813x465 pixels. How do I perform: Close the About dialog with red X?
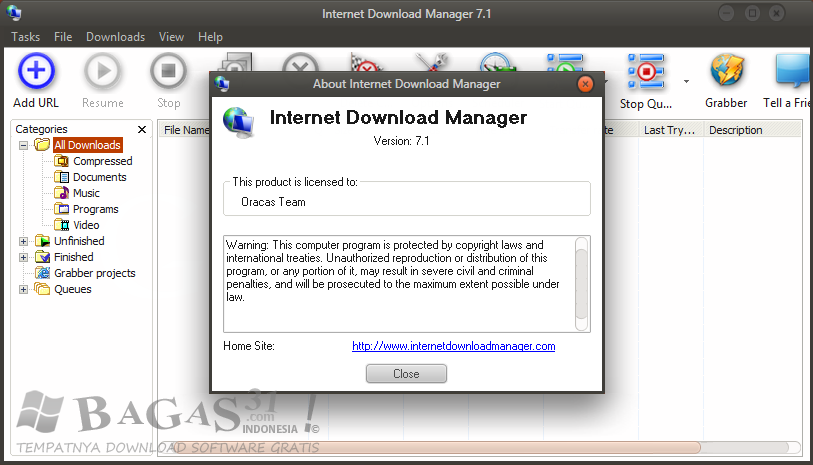click(585, 84)
